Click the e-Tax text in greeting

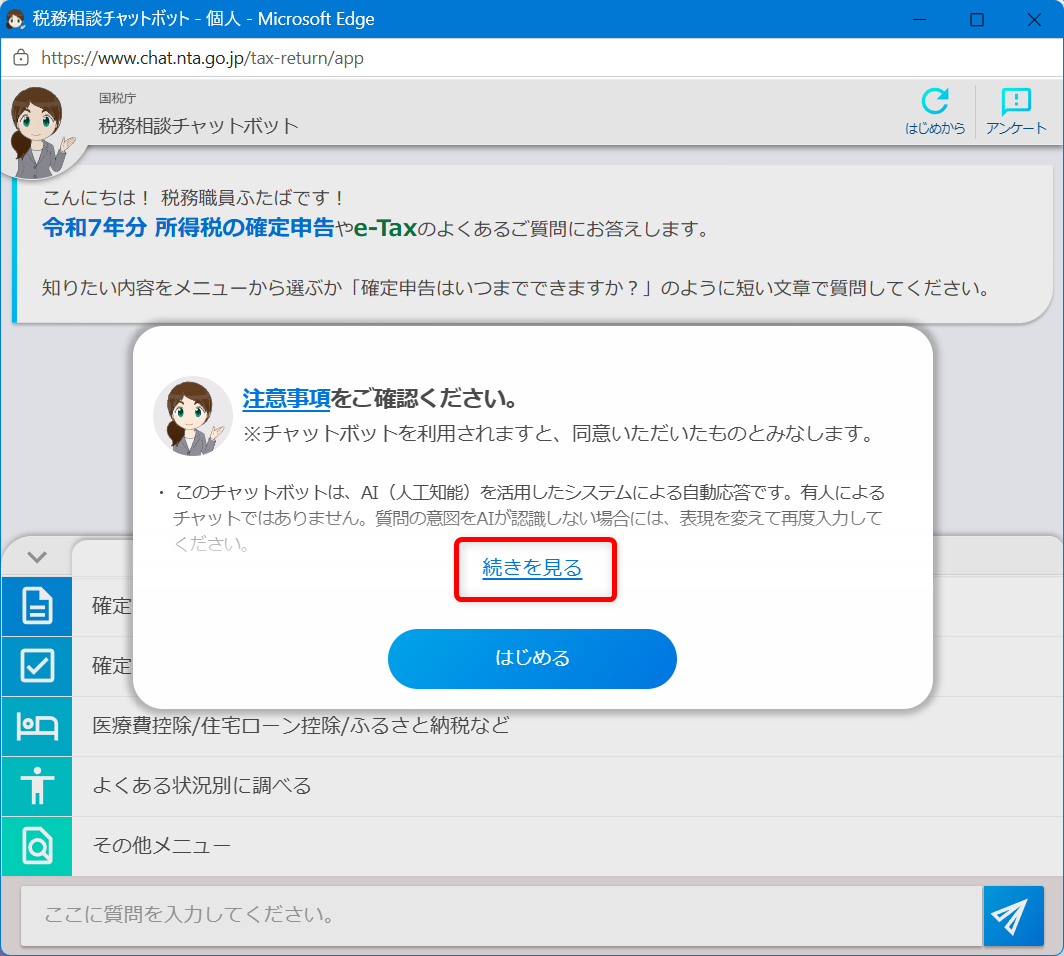click(x=385, y=228)
